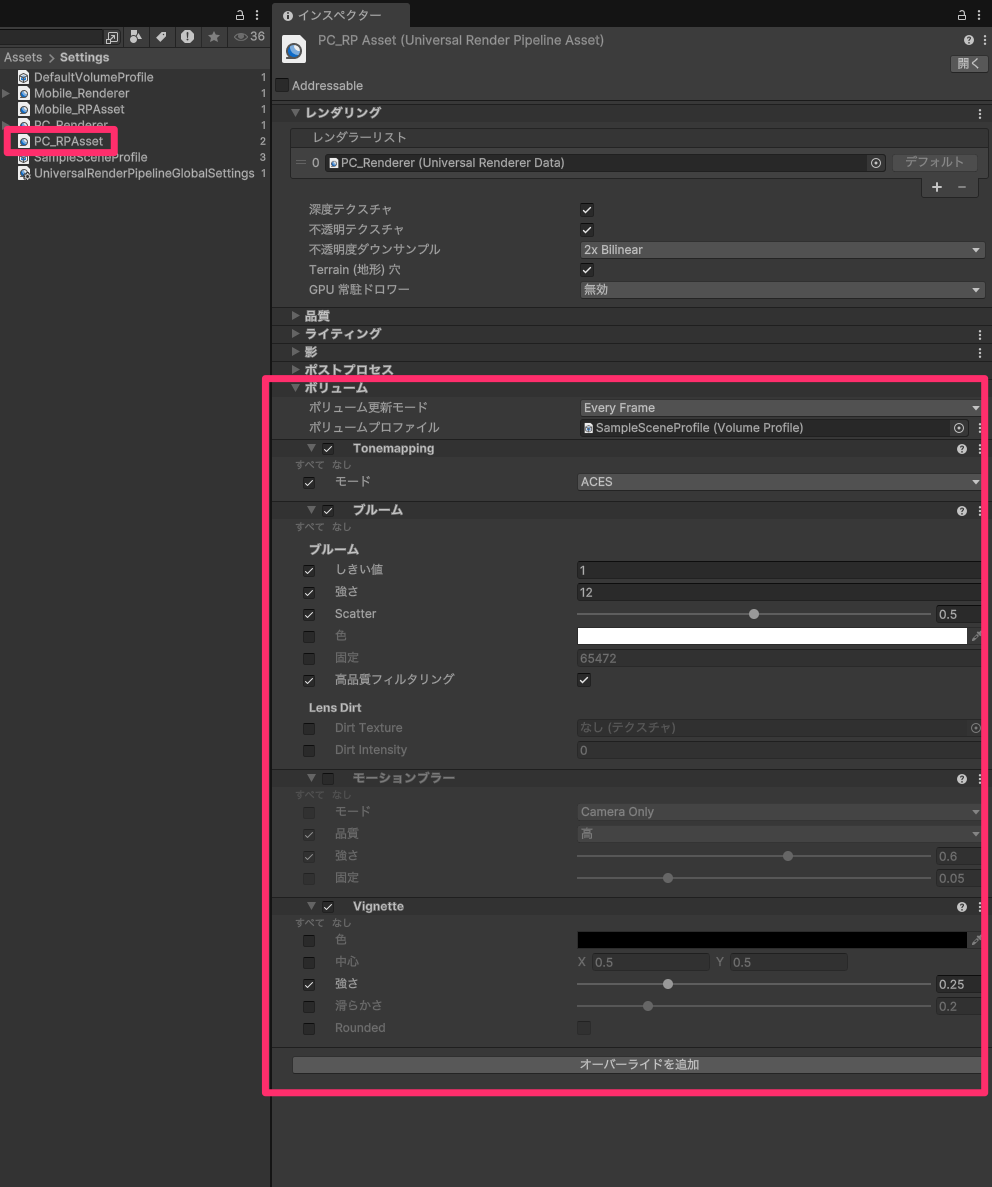Open the 影 section three-dot menu
This screenshot has width=992, height=1187.
point(980,353)
